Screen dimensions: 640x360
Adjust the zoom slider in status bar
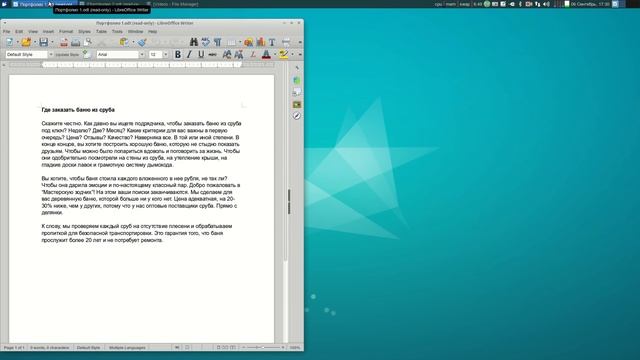262,348
